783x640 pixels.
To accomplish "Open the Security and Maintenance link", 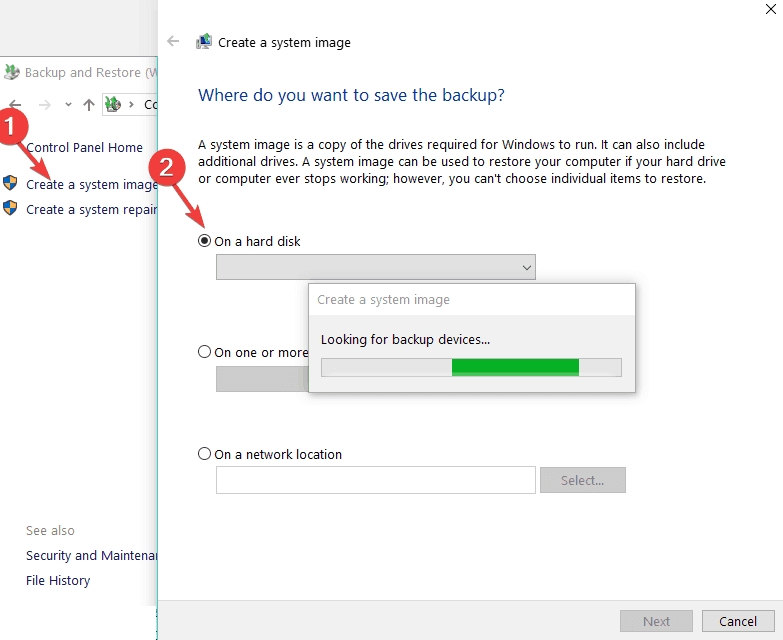I will coord(91,556).
